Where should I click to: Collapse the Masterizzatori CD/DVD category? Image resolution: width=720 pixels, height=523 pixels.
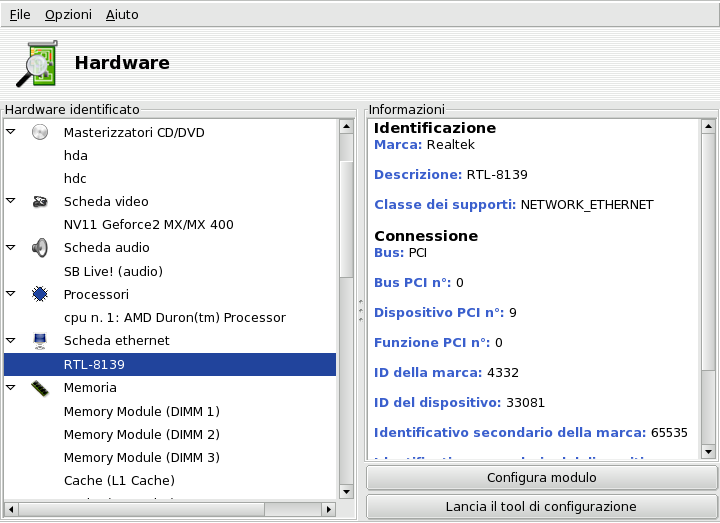click(x=11, y=132)
